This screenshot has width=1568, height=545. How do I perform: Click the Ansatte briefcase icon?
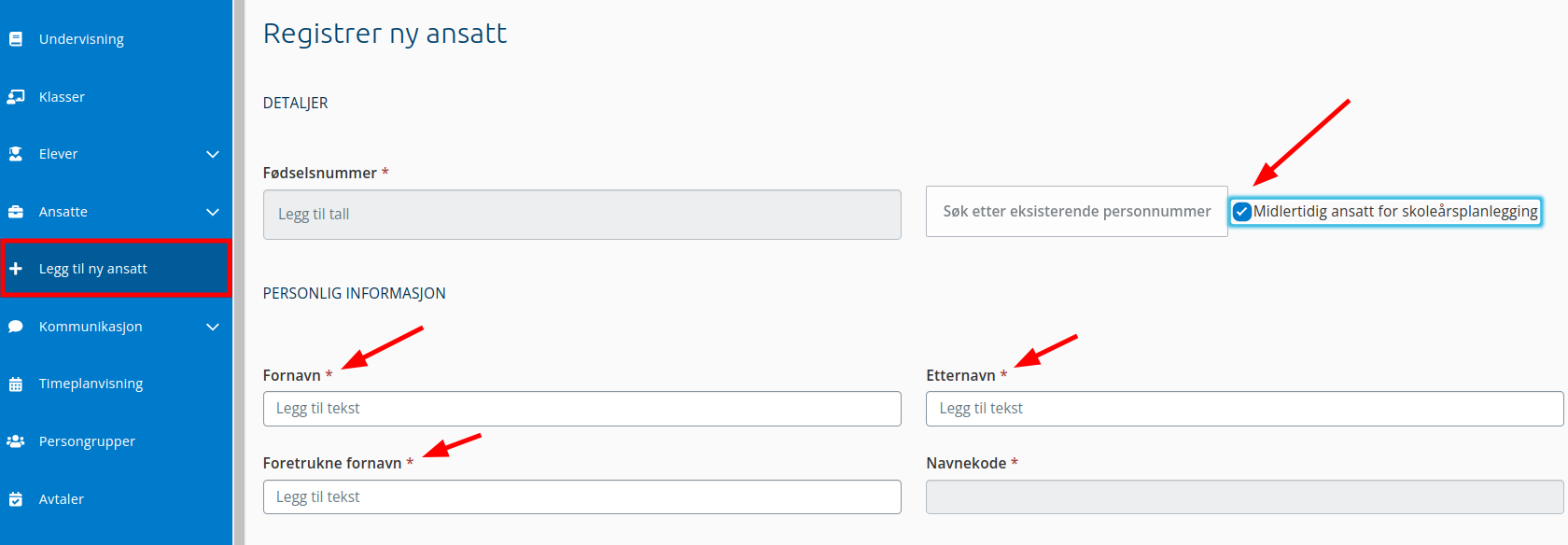point(16,212)
